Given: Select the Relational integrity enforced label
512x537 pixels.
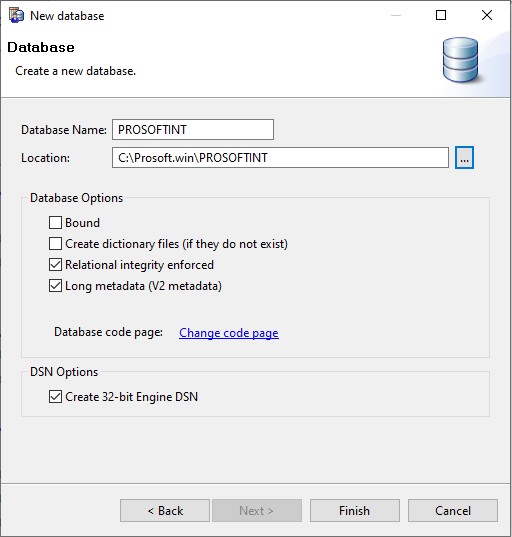Looking at the screenshot, I should point(139,265).
